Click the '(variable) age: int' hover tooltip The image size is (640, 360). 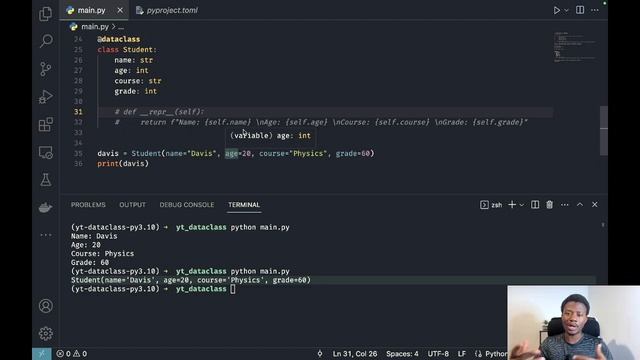point(270,136)
